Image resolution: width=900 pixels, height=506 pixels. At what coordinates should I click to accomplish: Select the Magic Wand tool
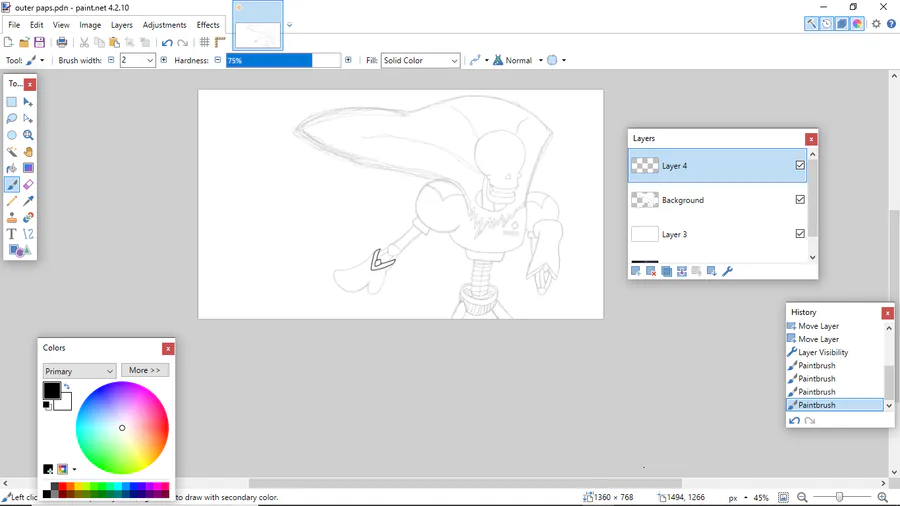[x=11, y=152]
